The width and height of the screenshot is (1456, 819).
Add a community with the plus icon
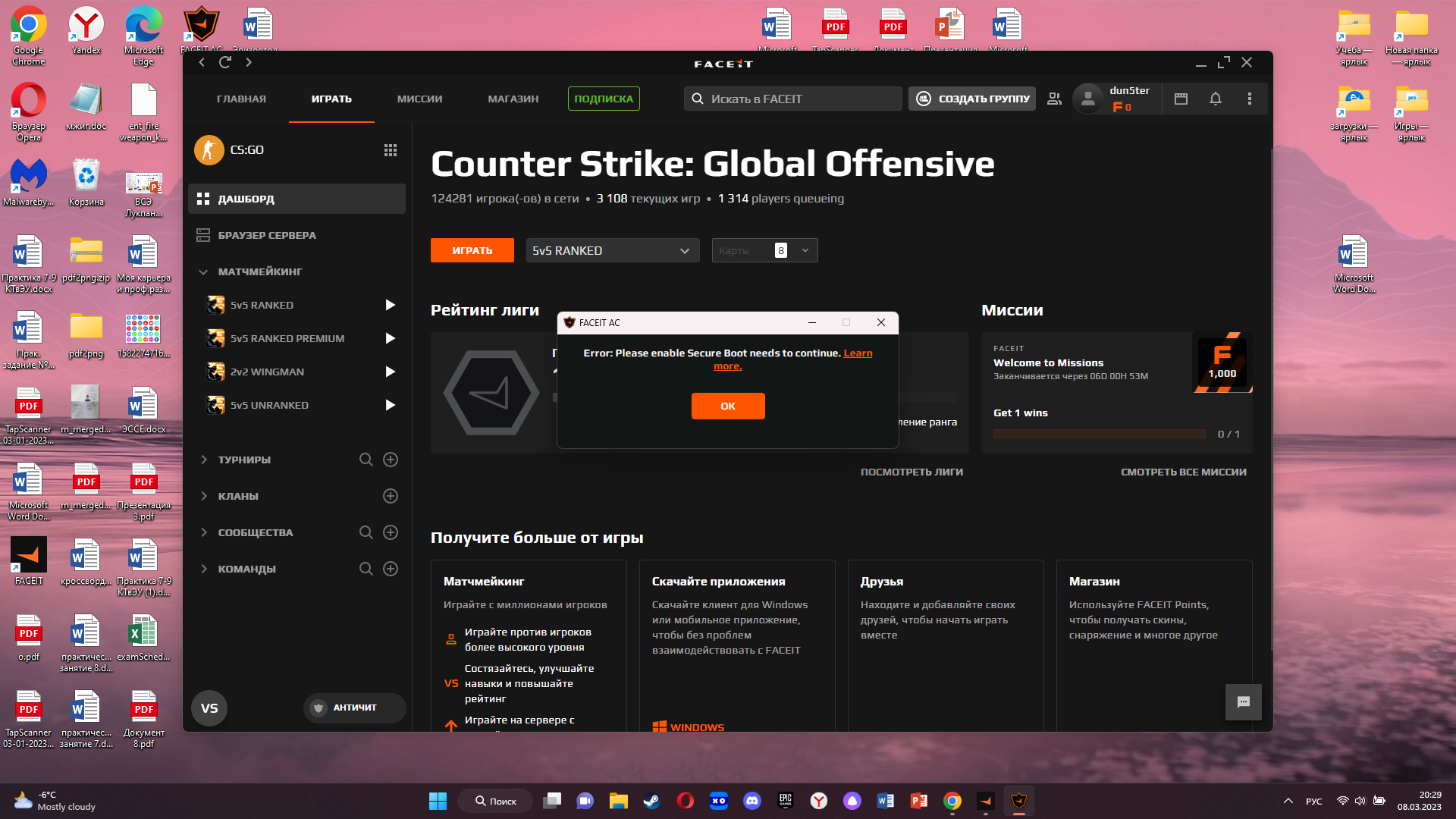click(391, 532)
